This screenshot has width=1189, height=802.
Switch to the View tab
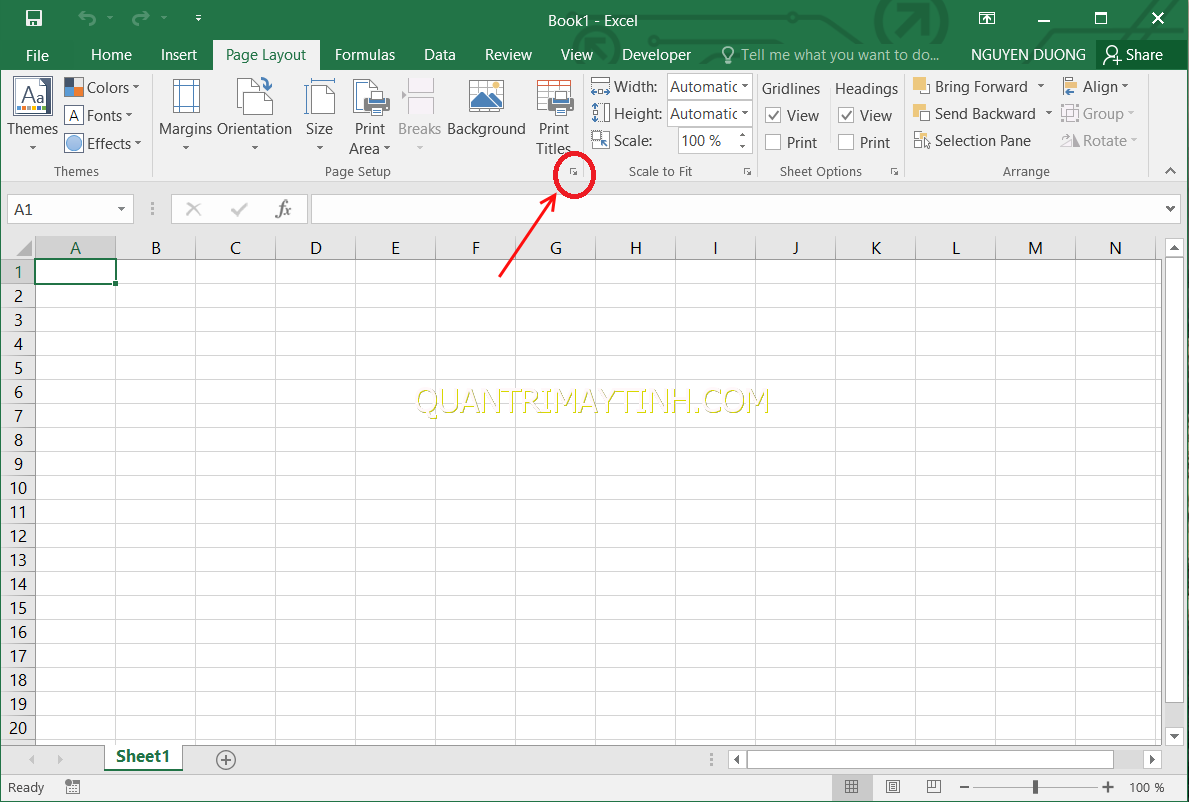[576, 55]
